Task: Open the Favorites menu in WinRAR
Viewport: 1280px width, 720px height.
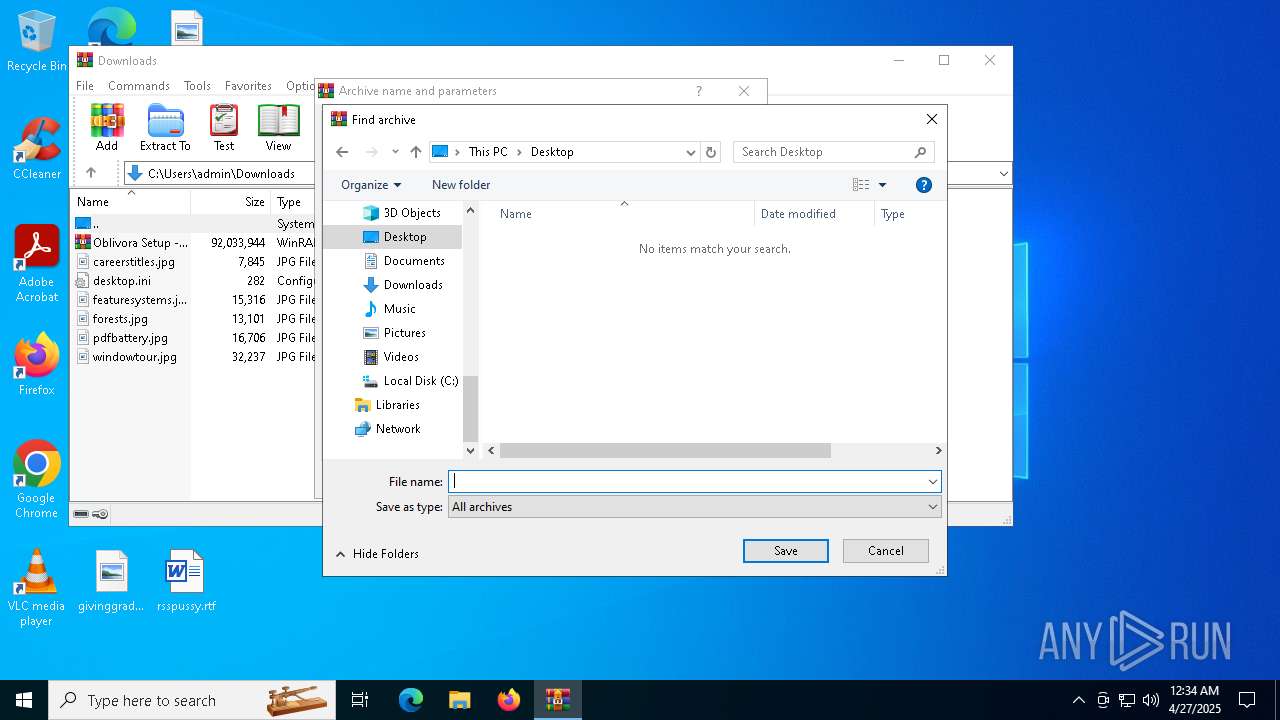Action: click(248, 86)
